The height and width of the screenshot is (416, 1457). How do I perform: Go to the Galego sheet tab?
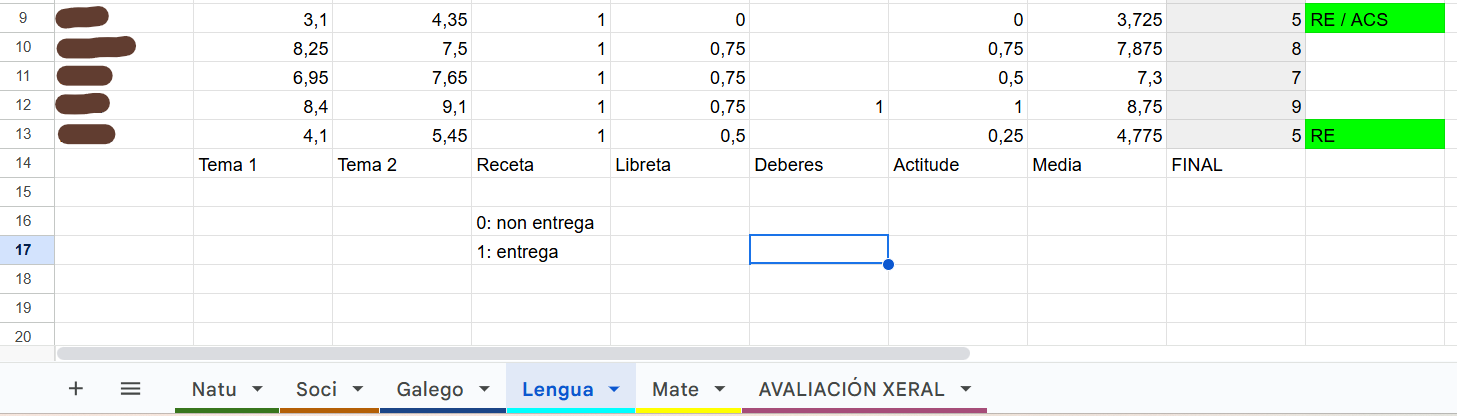(x=430, y=389)
